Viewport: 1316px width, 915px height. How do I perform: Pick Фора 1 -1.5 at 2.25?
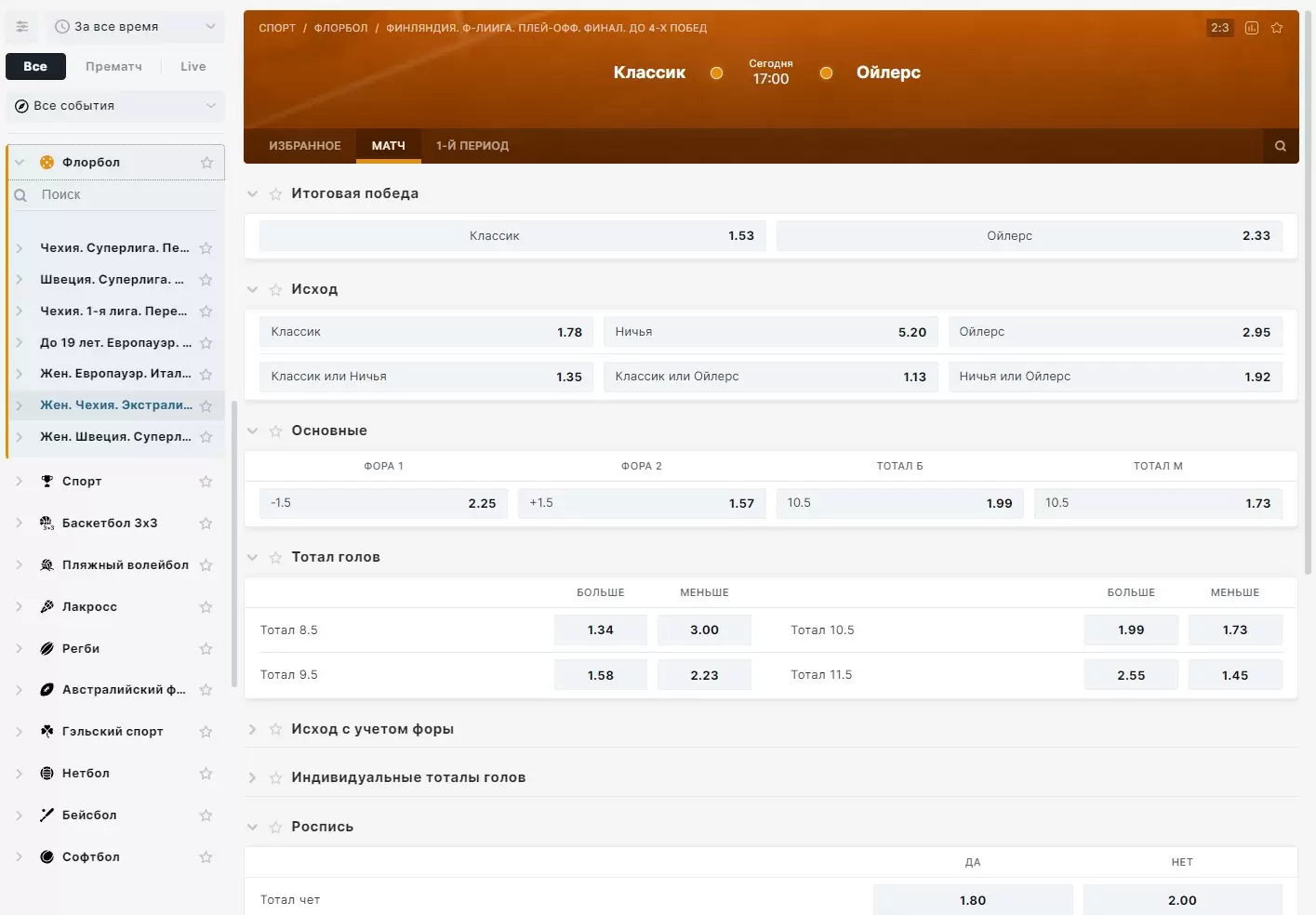pos(383,503)
